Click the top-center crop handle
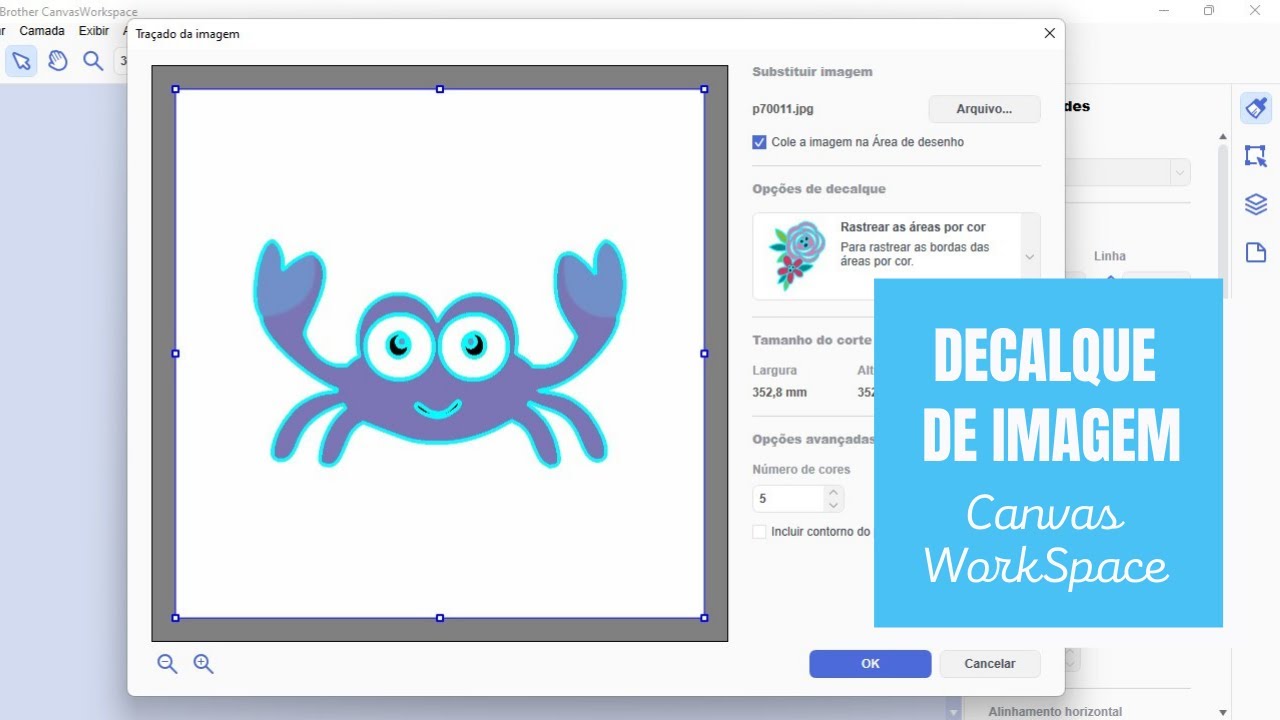Image resolution: width=1280 pixels, height=720 pixels. pyautogui.click(x=440, y=89)
